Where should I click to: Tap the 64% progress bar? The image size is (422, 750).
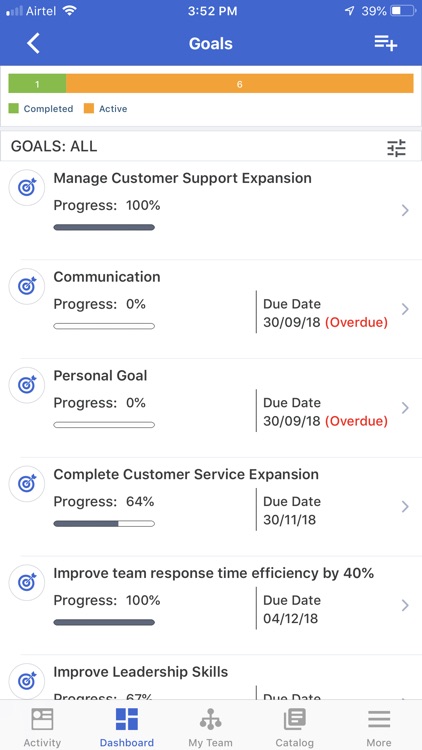104,524
